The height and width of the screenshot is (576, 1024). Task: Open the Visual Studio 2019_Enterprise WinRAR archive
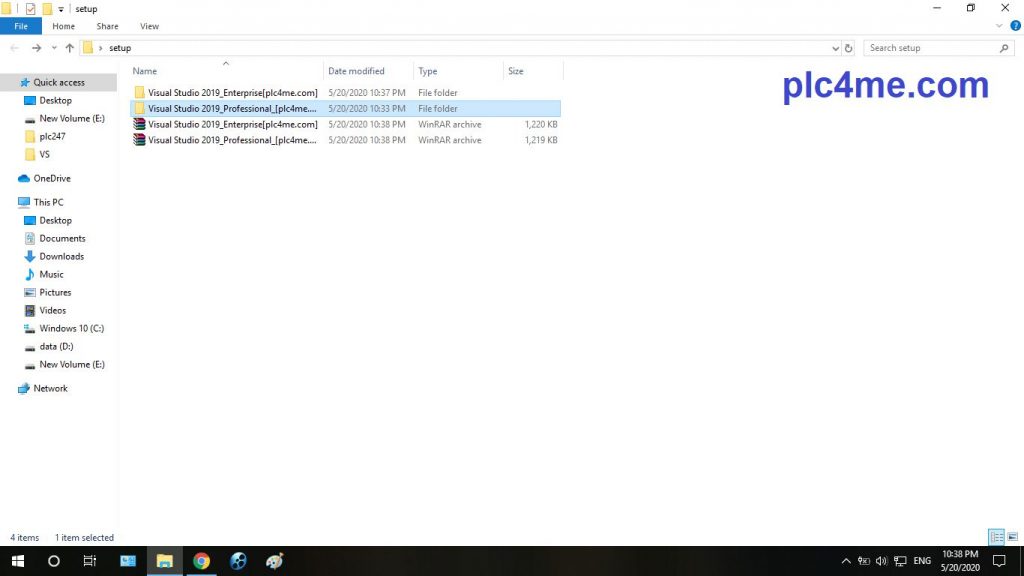pyautogui.click(x=232, y=124)
